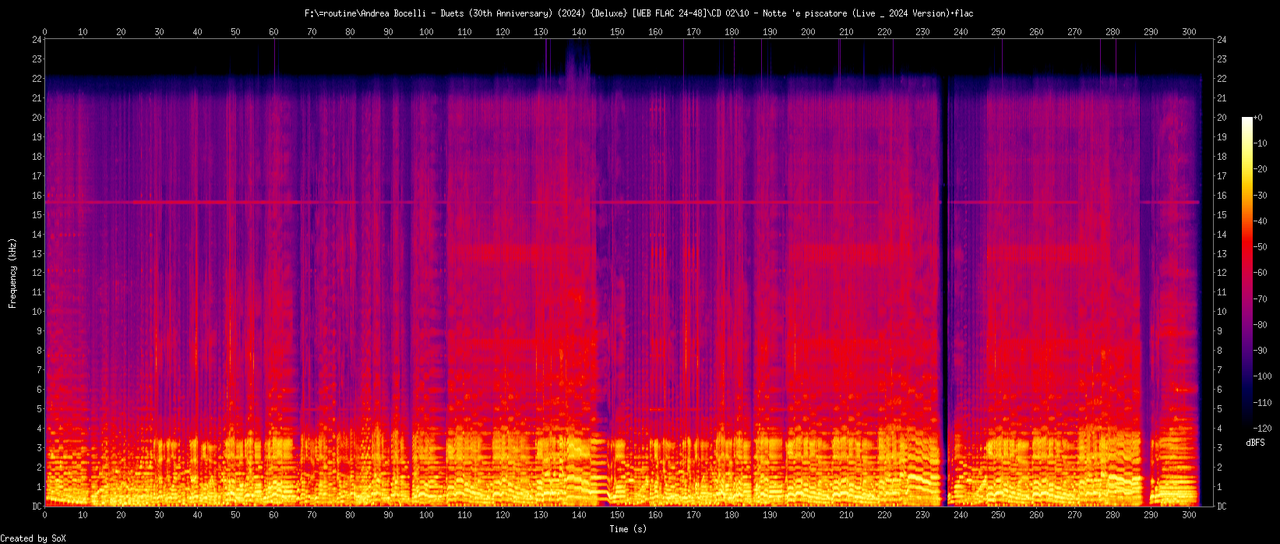Click the horizontal 15.7 kHz tone line in the spectrogram

[x=622, y=202]
